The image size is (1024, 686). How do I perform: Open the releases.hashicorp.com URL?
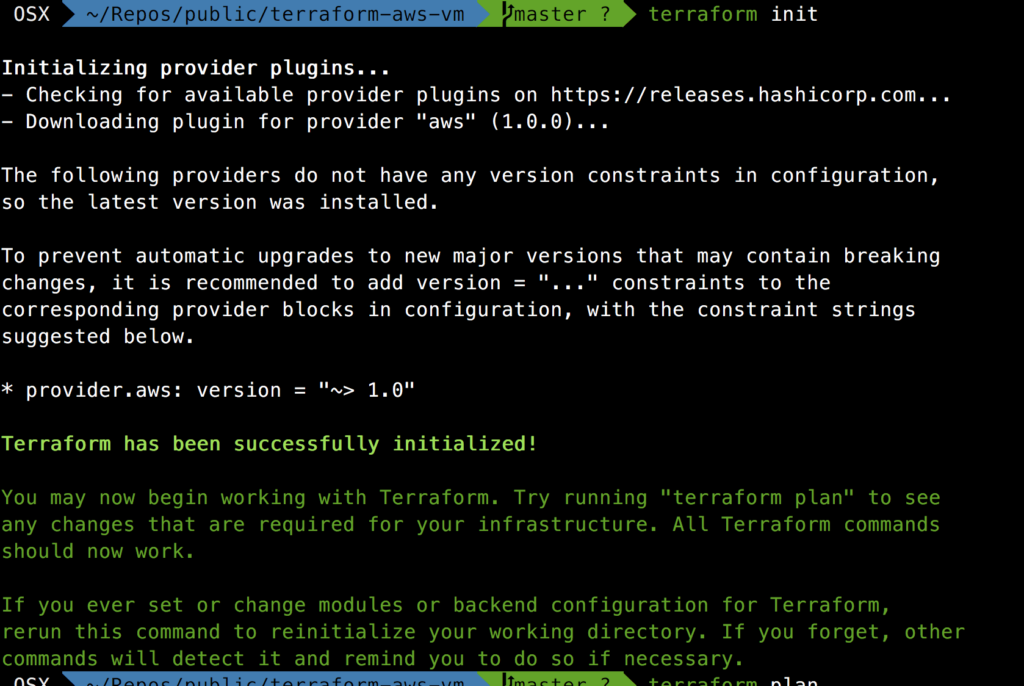[x=750, y=95]
